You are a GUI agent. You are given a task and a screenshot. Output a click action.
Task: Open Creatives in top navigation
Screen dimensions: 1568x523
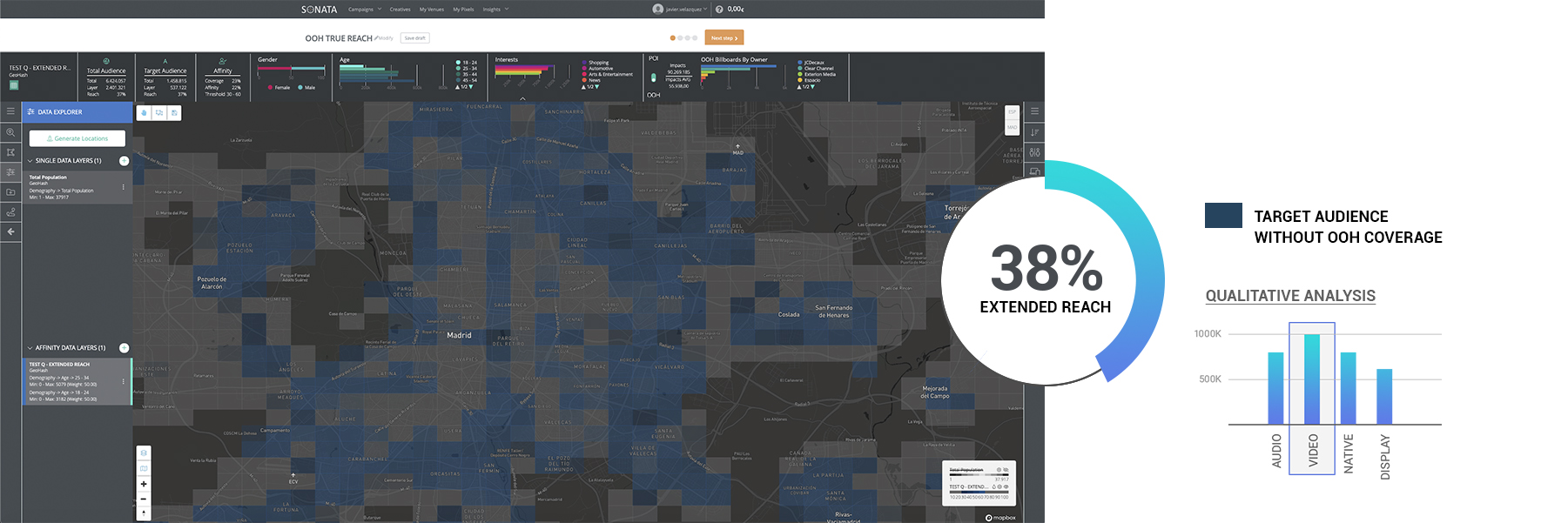coord(400,10)
